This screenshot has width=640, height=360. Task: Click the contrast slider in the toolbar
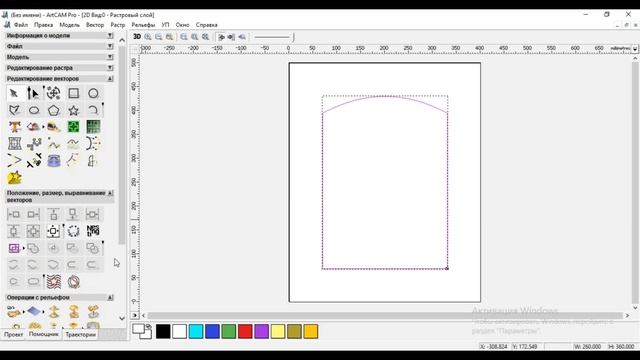click(x=273, y=37)
